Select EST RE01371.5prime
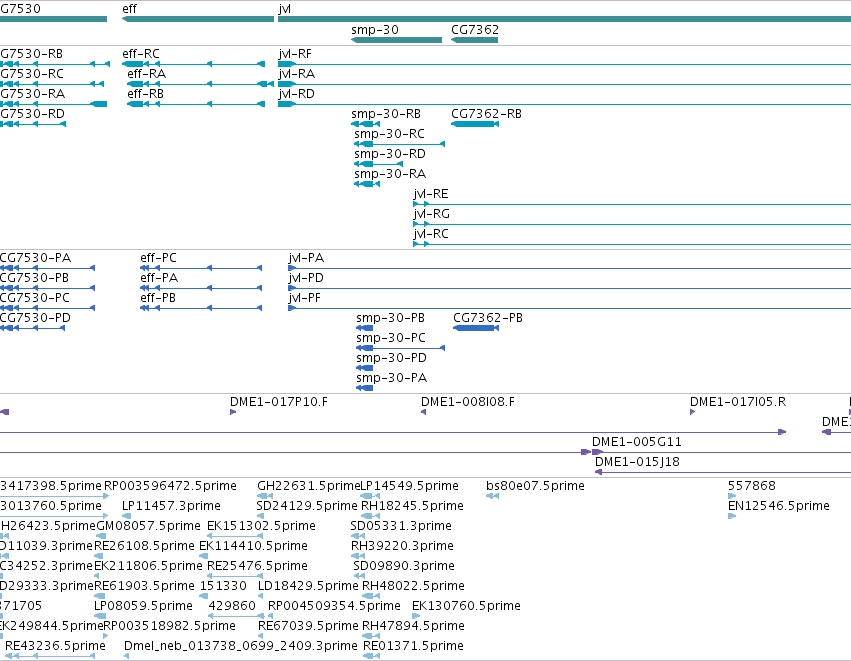Screen dimensions: 851x661 pos(371,657)
